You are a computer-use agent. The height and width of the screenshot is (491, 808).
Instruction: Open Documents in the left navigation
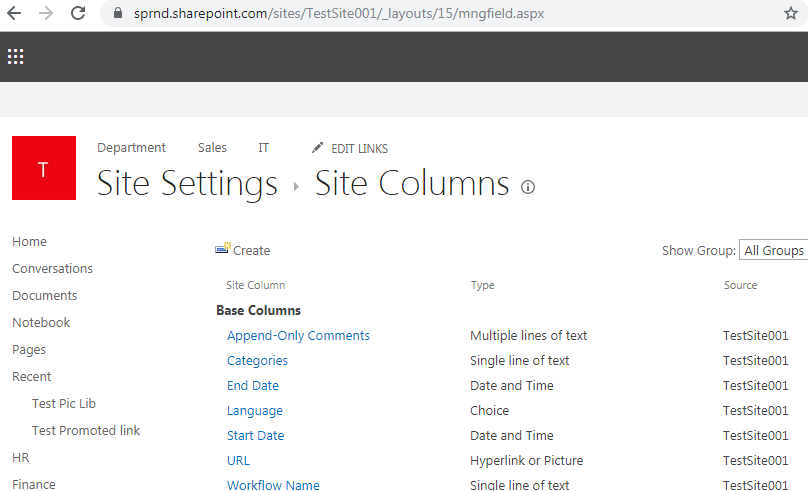click(x=45, y=295)
